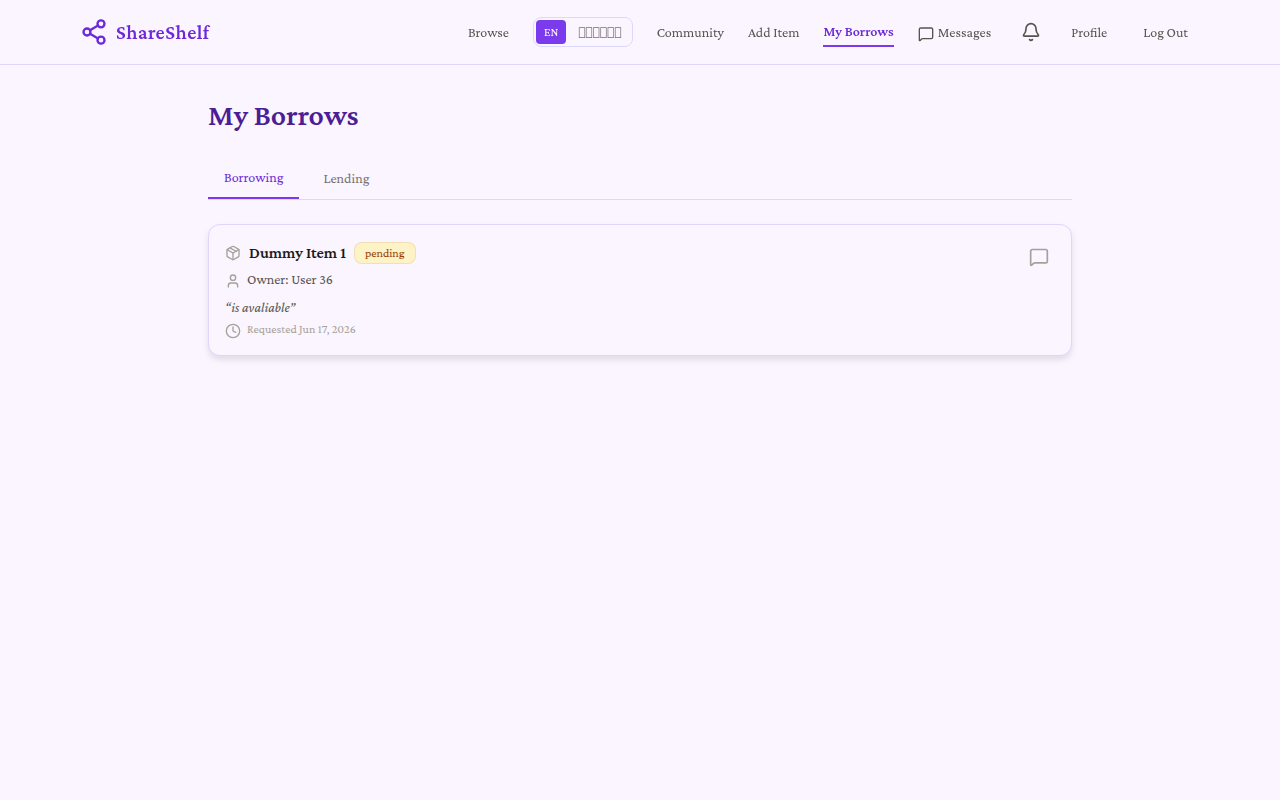Select the EN language option
This screenshot has height=800, width=1280.
pyautogui.click(x=551, y=32)
